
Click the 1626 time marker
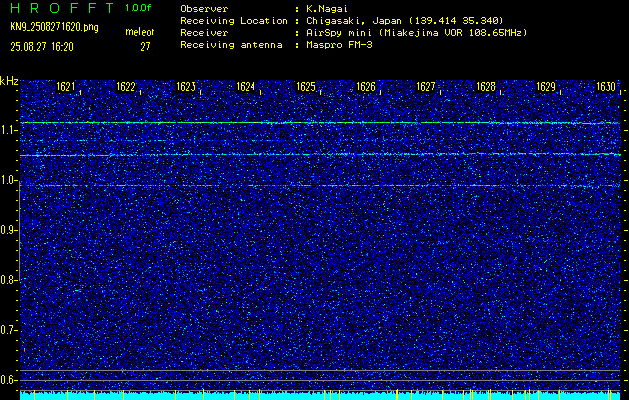point(366,86)
